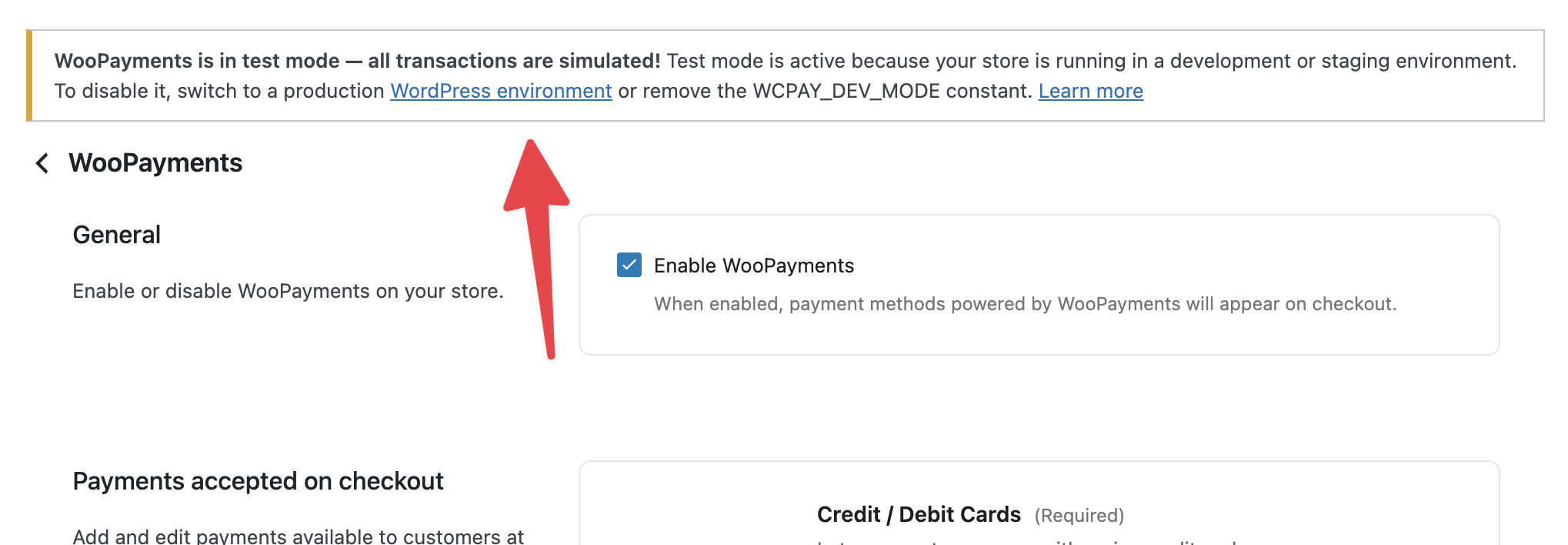Click the 'To disable it, switch to' text
Image resolution: width=1568 pixels, height=545 pixels.
tap(219, 91)
